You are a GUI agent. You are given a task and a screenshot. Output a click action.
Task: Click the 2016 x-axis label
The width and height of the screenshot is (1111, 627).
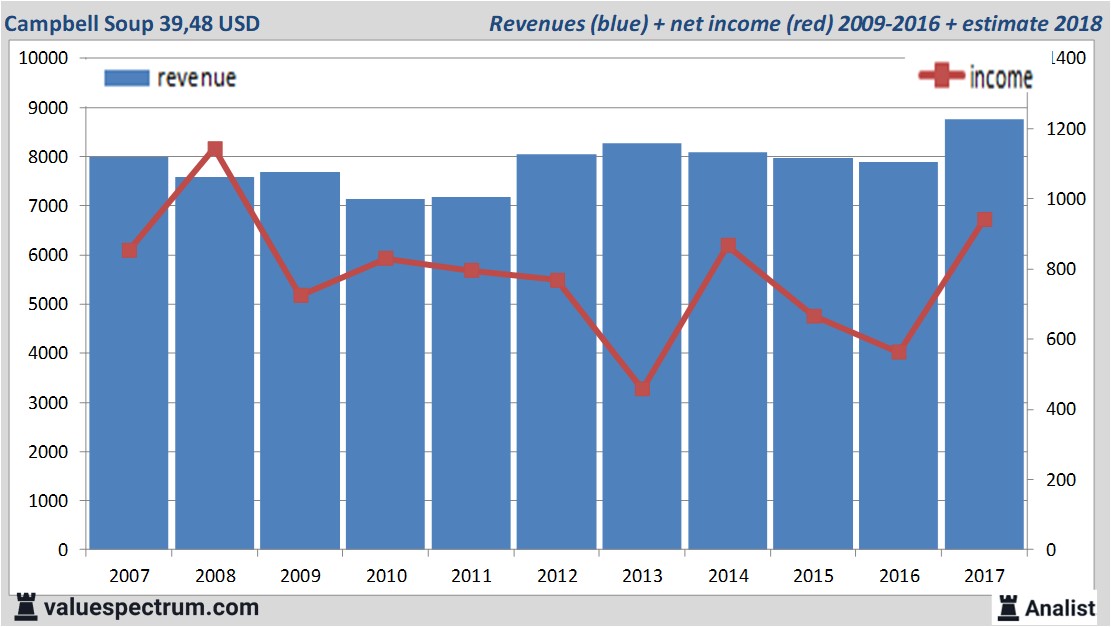point(899,575)
